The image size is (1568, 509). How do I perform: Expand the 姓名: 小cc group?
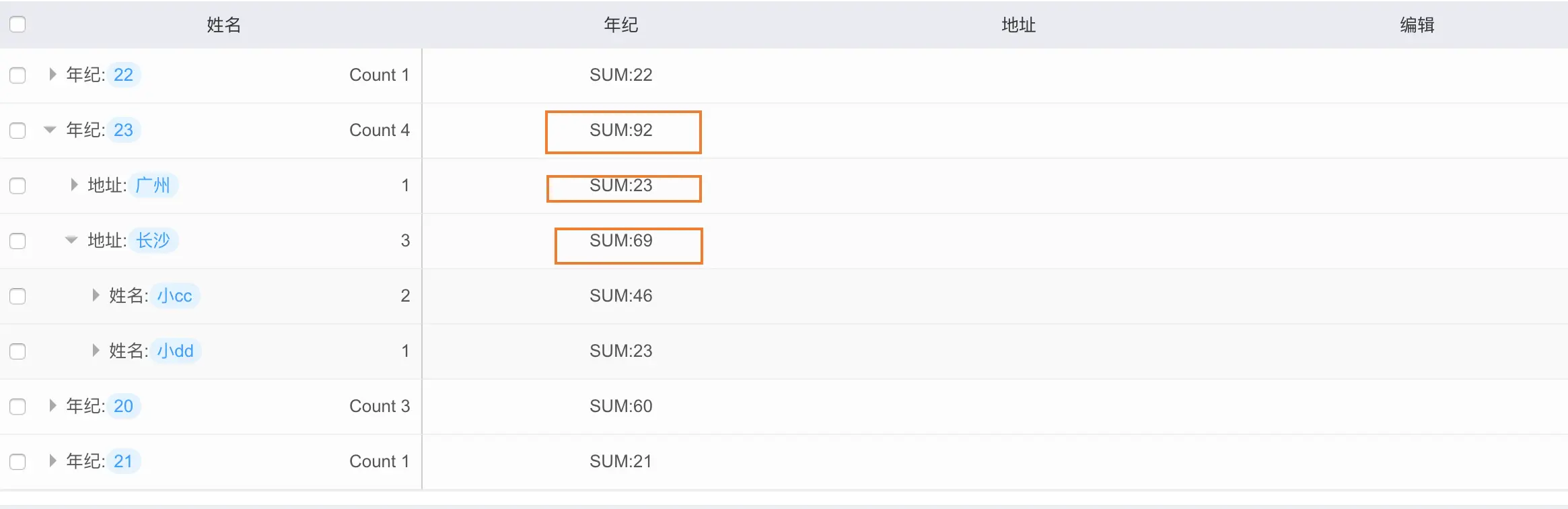(95, 296)
